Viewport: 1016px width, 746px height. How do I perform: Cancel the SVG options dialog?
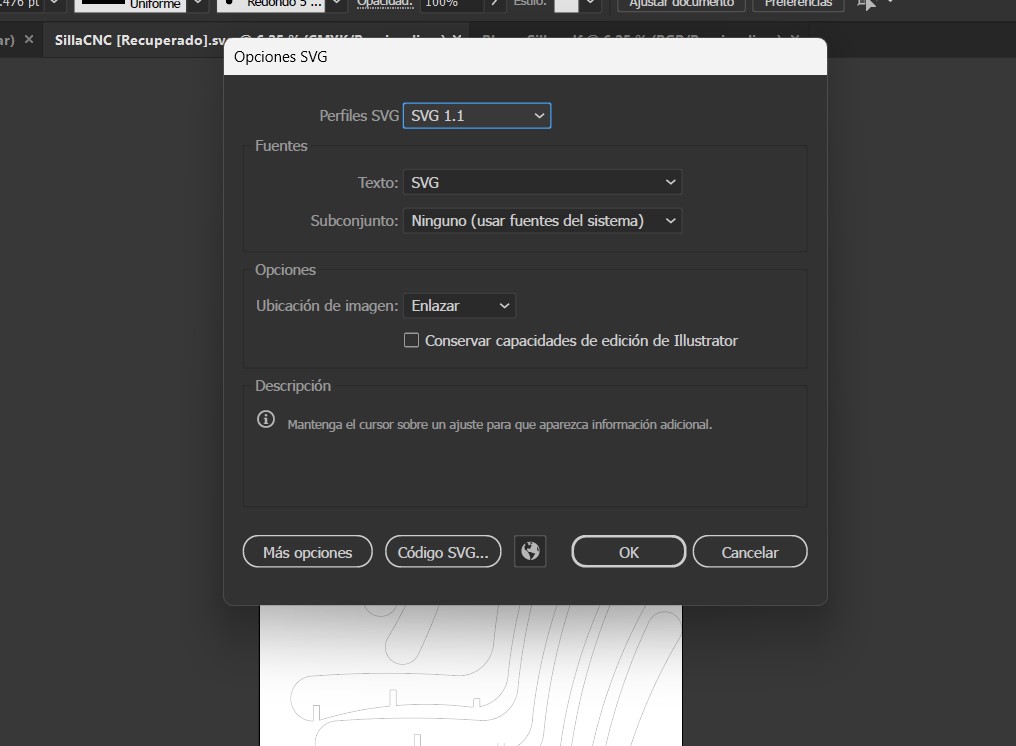coord(750,552)
